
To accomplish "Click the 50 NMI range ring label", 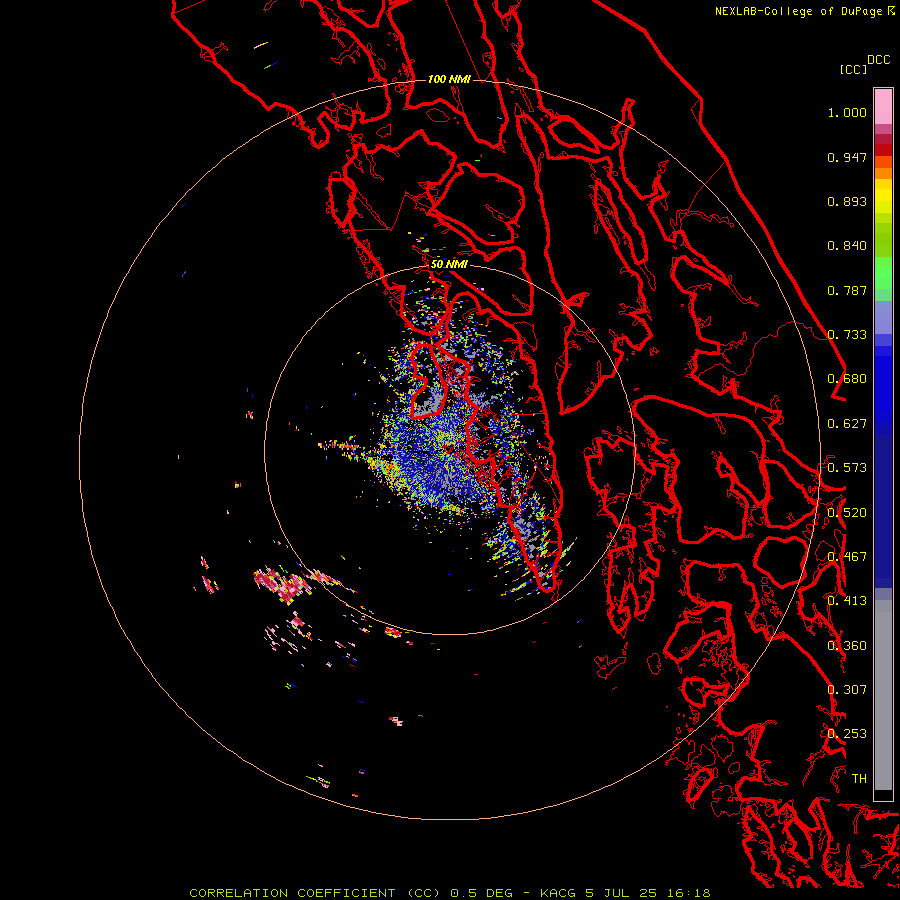I will click(x=449, y=264).
